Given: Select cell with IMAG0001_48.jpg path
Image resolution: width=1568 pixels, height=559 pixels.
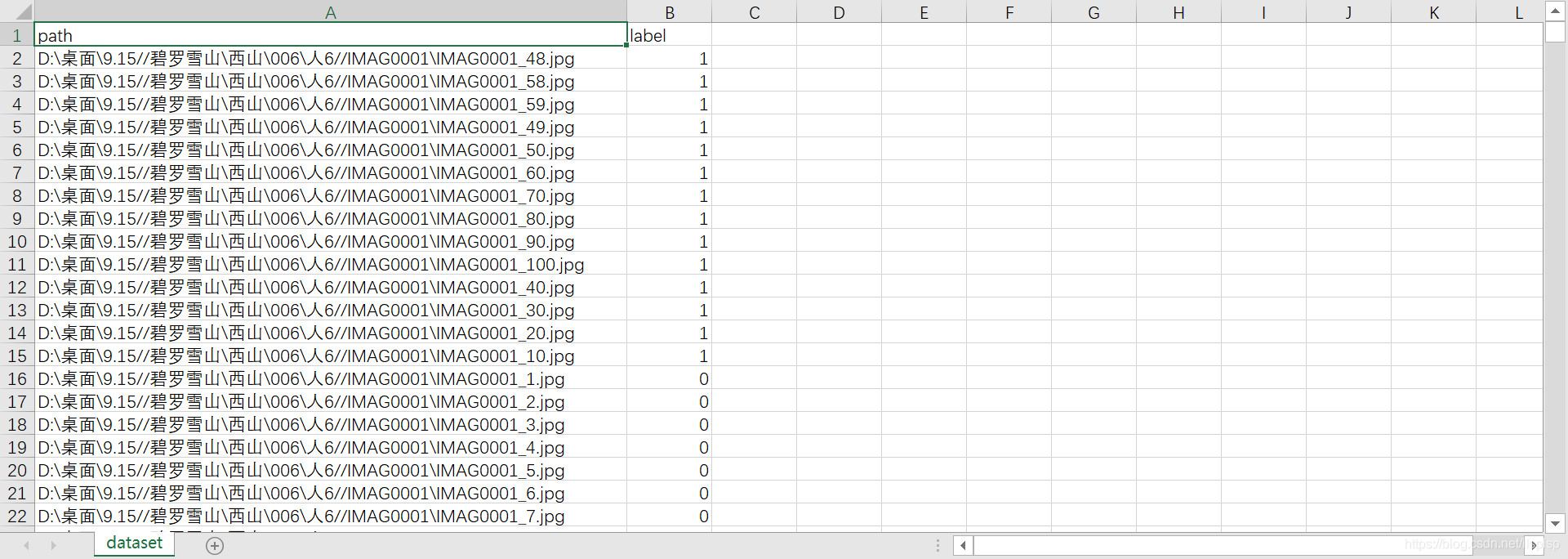Looking at the screenshot, I should 331,58.
